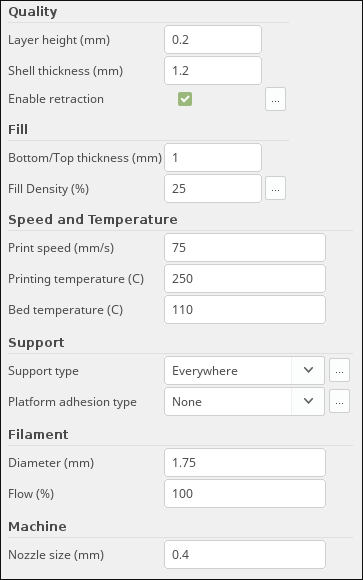Click the Fill Density value field
363x580 pixels.
tap(213, 189)
